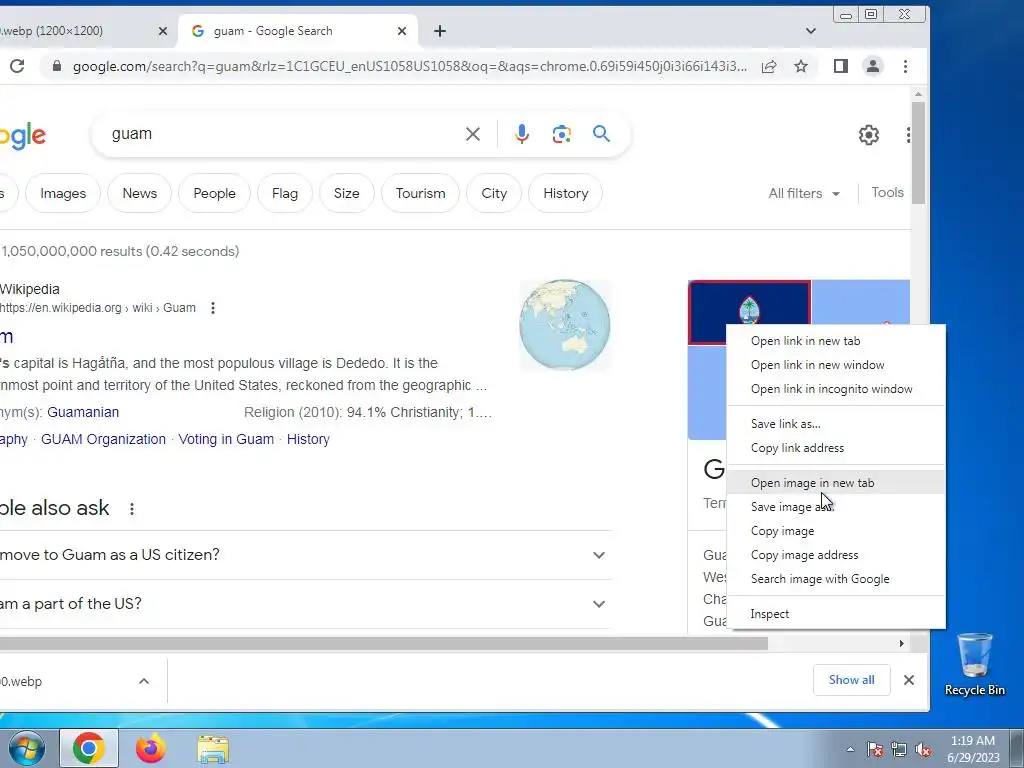Reload the page with the refresh icon

pyautogui.click(x=17, y=66)
